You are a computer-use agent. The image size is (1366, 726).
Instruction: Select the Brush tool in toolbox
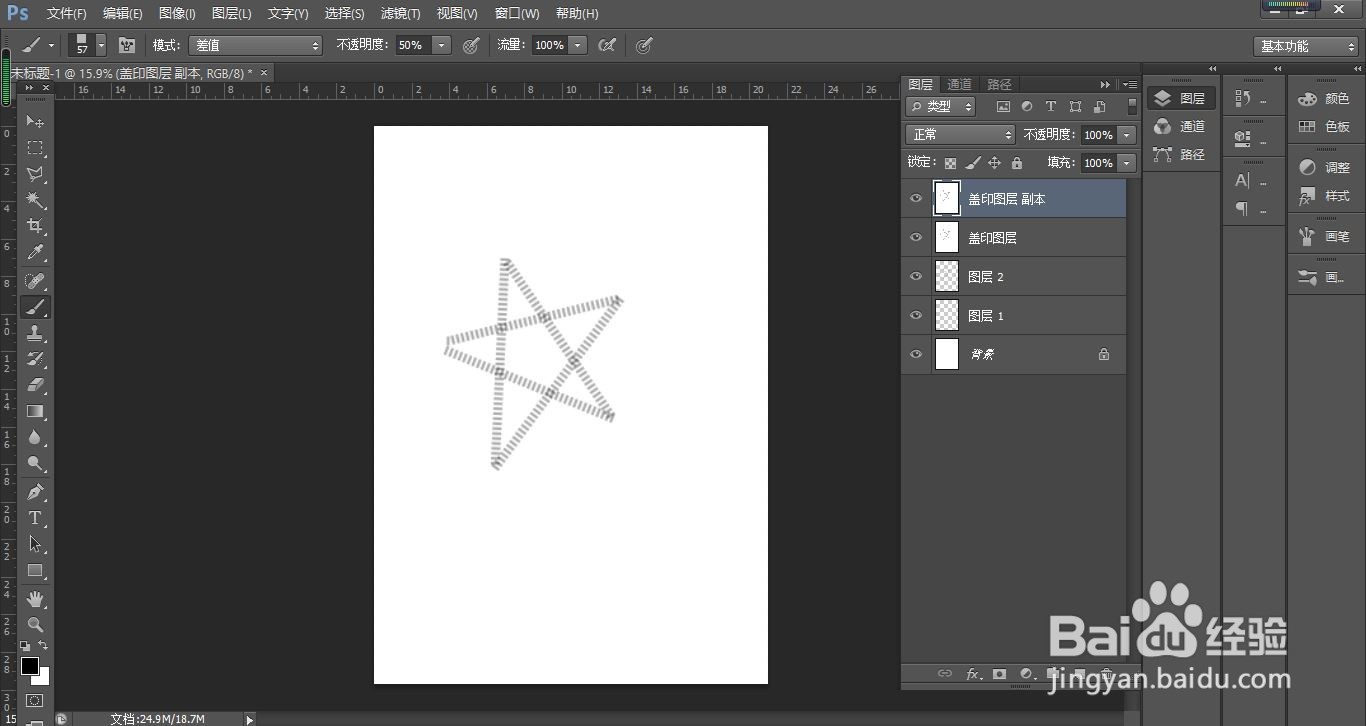coord(35,307)
